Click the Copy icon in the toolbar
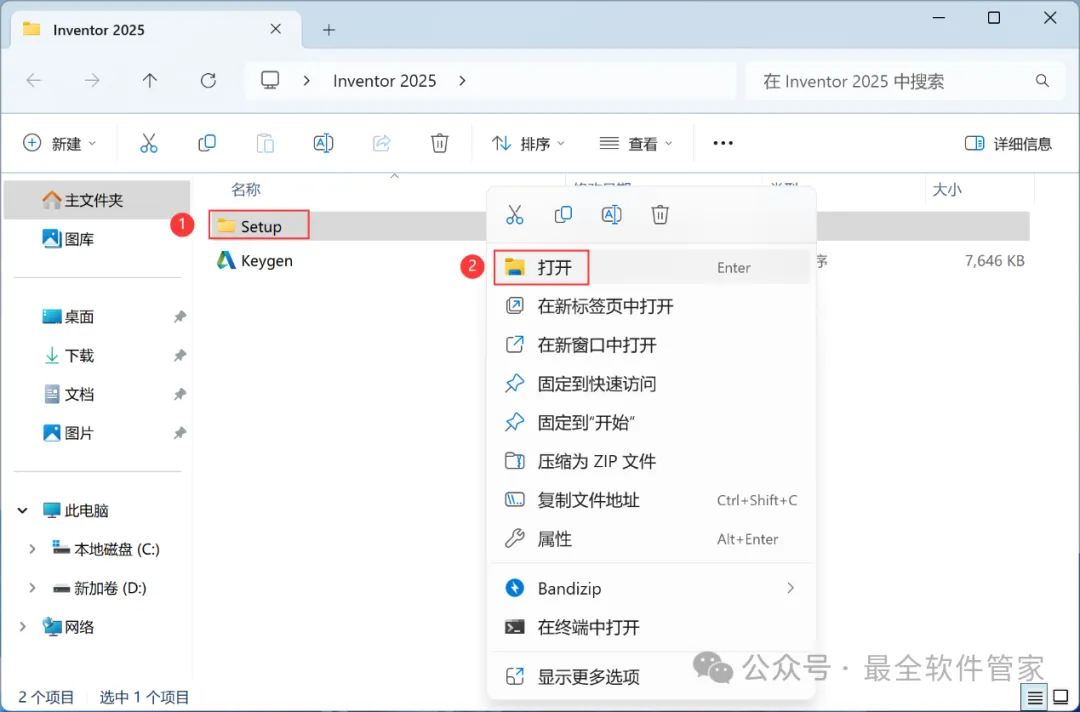The width and height of the screenshot is (1080, 712). [x=207, y=143]
